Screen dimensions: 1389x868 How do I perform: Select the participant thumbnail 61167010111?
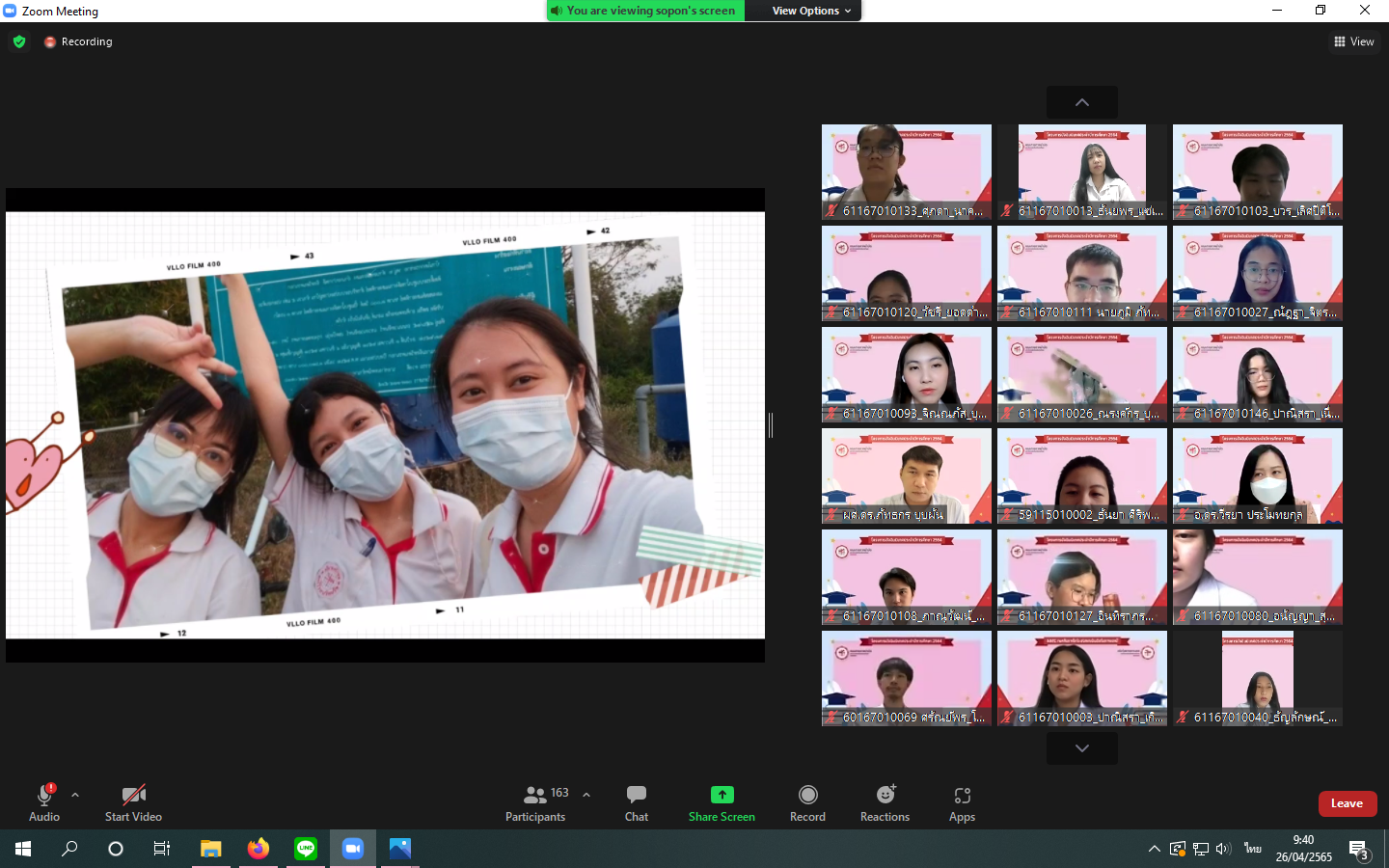coord(1081,273)
